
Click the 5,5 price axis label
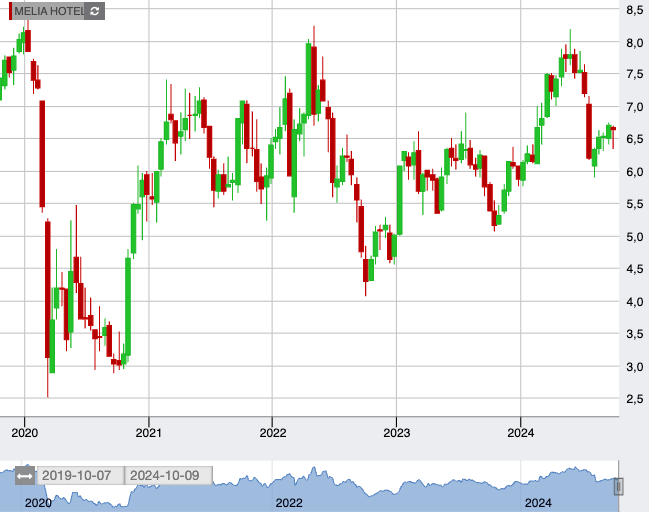coord(634,204)
